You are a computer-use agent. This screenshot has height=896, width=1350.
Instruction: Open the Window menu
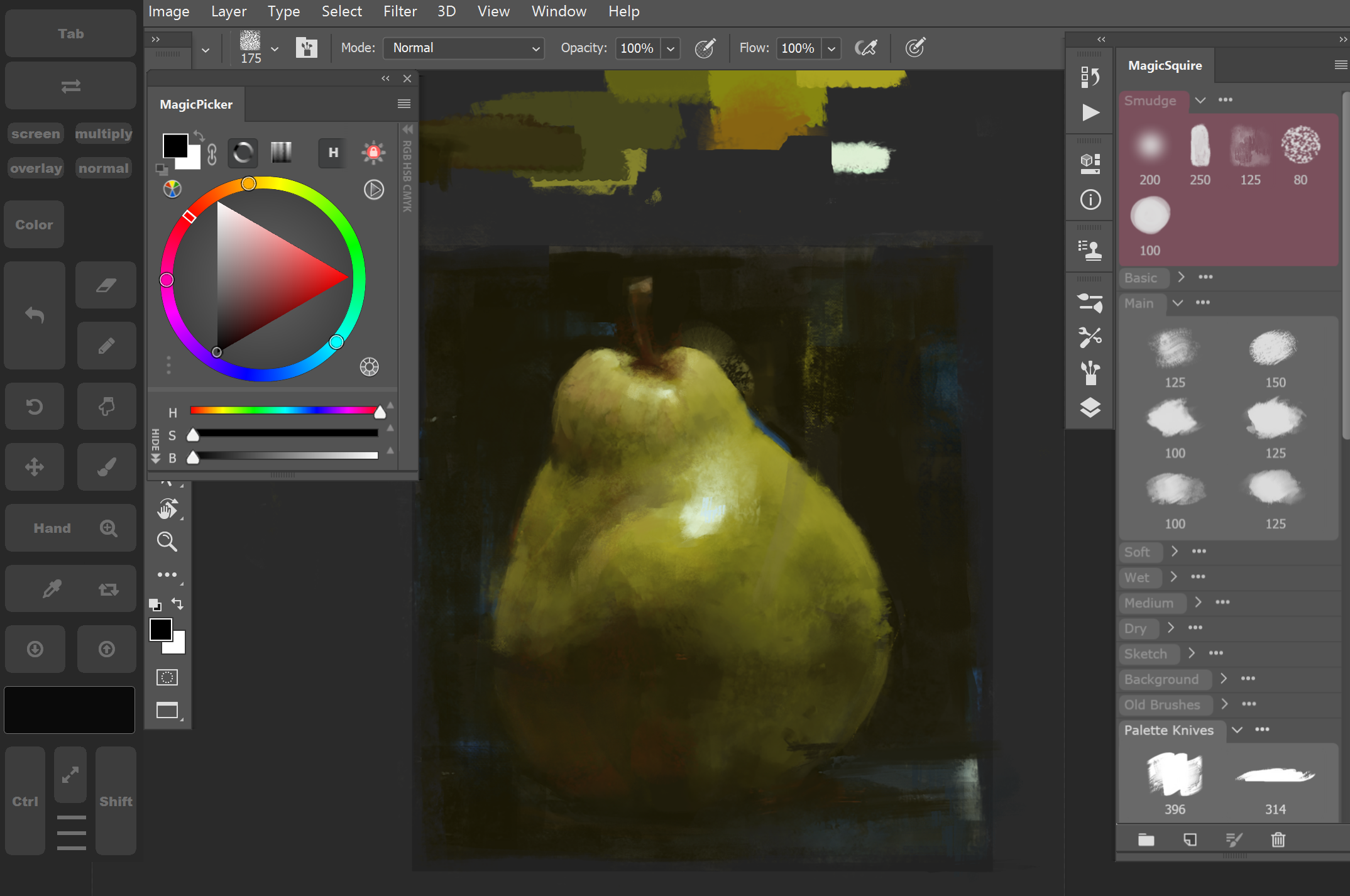[x=558, y=11]
